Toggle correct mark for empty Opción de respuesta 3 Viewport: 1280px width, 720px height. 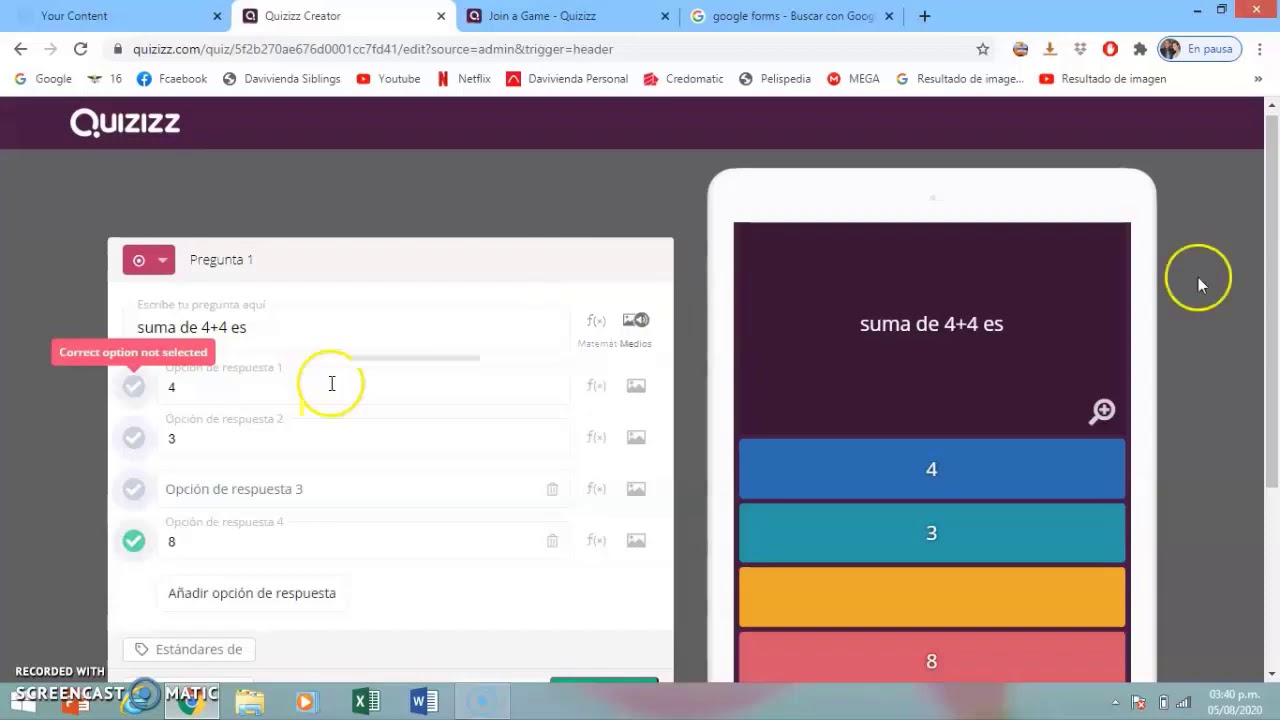click(x=134, y=489)
